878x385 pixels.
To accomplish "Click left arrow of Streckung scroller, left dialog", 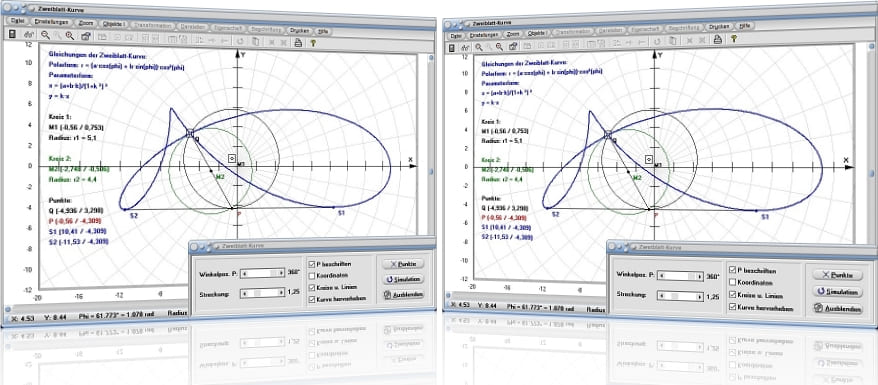I will 244,293.
